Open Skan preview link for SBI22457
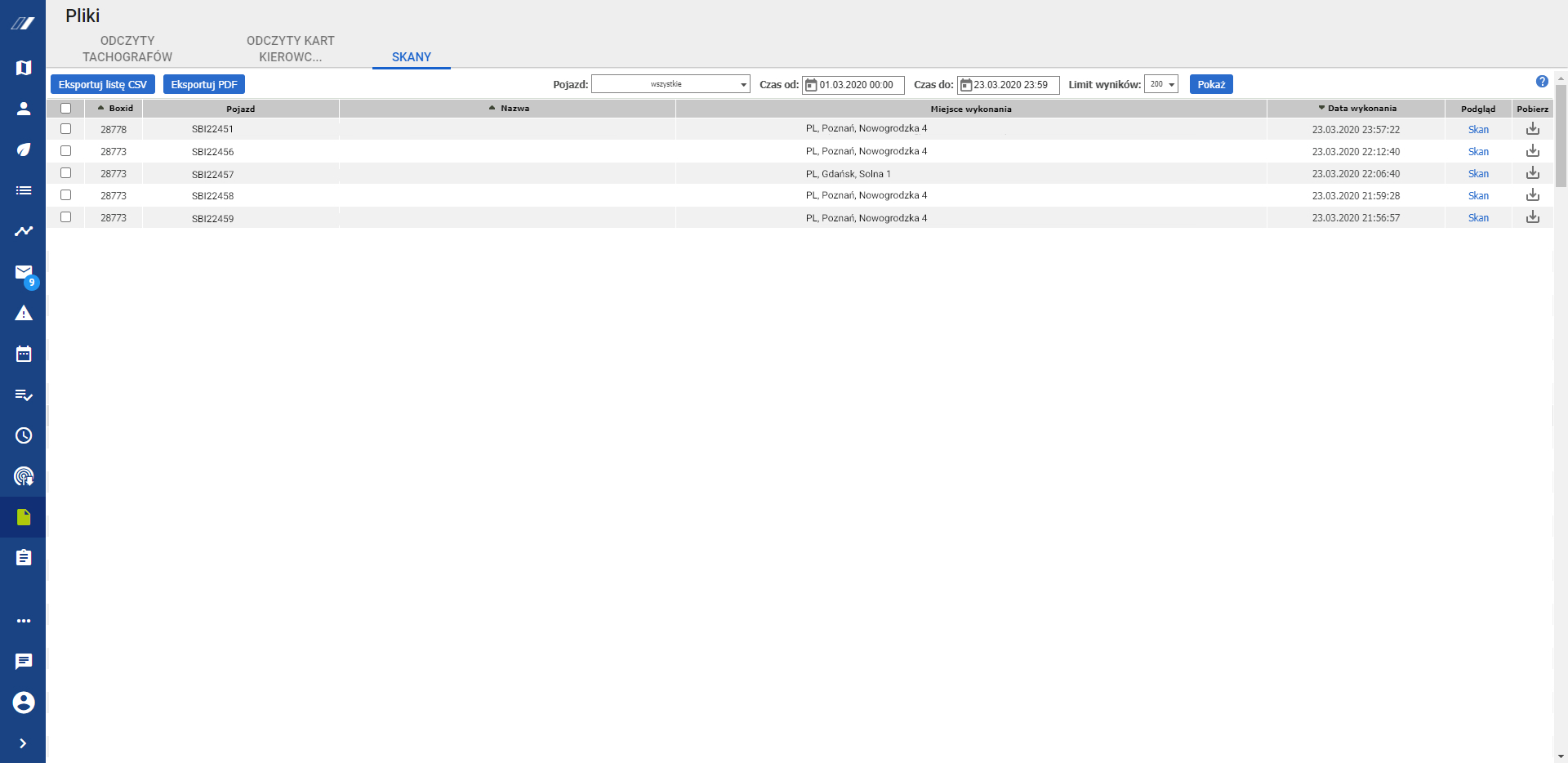 click(x=1478, y=174)
